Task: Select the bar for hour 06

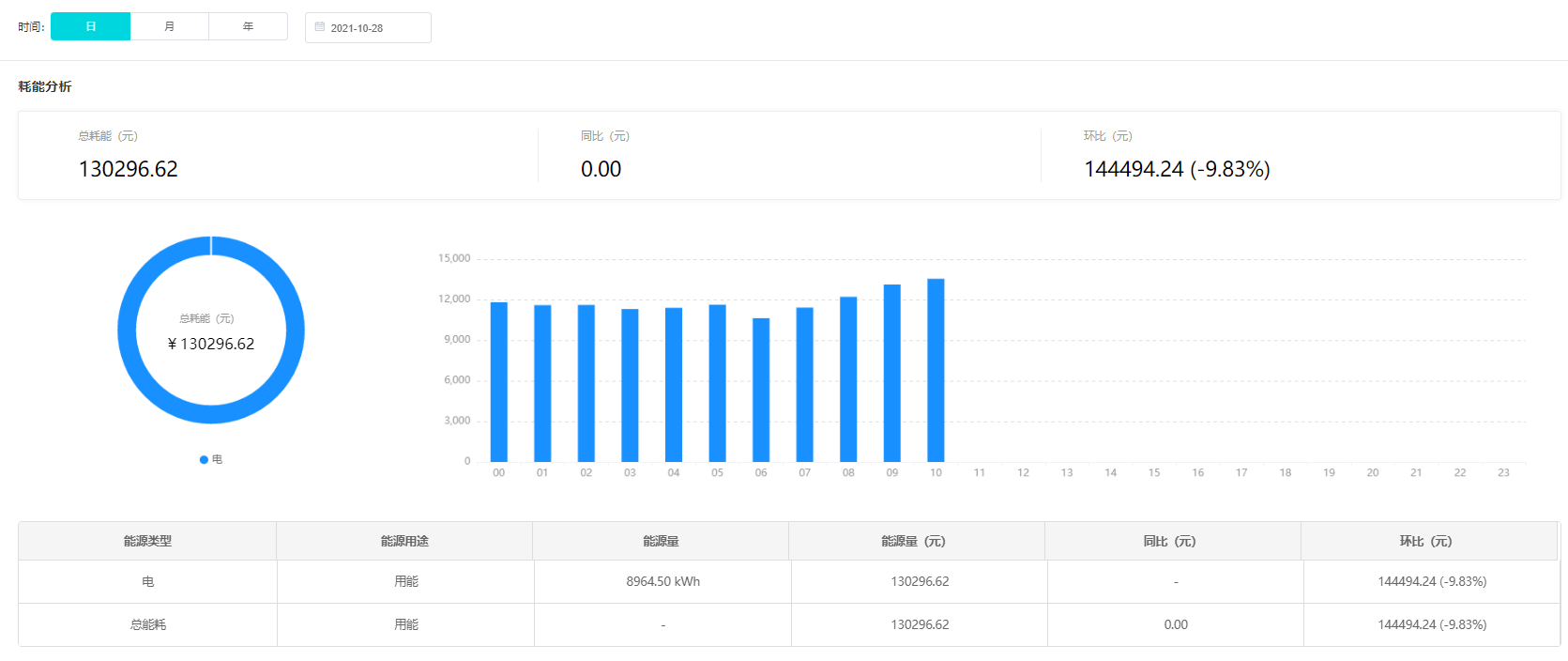Action: 761,390
